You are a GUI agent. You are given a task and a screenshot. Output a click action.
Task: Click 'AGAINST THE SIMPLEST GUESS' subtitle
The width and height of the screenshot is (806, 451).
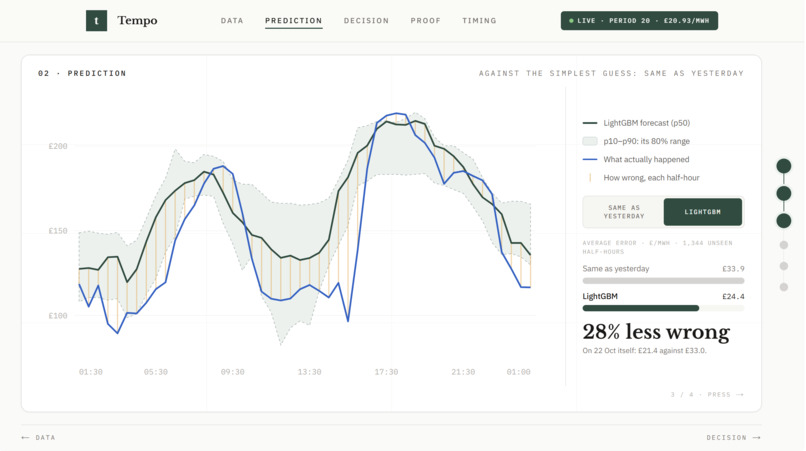[x=611, y=73]
